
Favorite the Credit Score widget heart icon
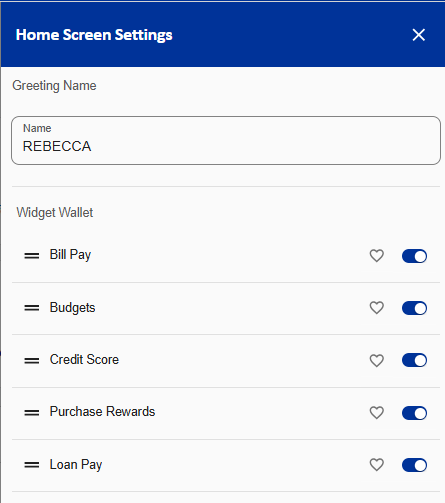tap(377, 360)
